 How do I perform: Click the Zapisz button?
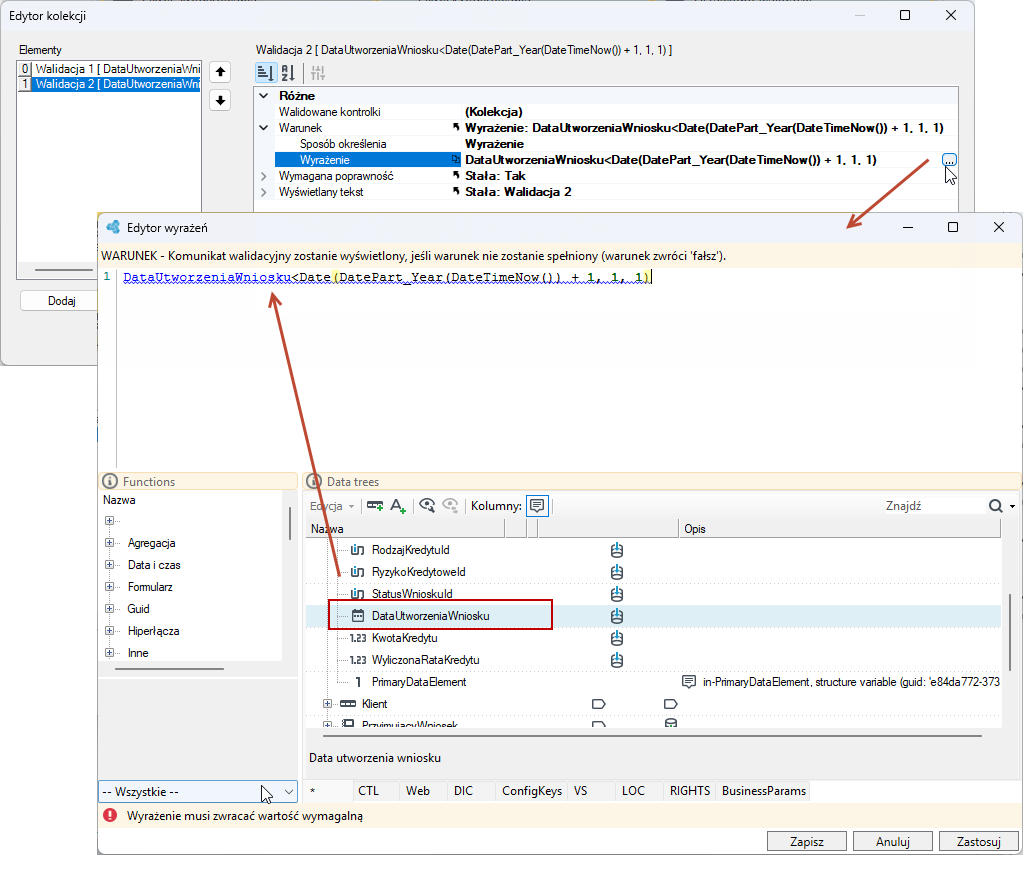click(806, 841)
